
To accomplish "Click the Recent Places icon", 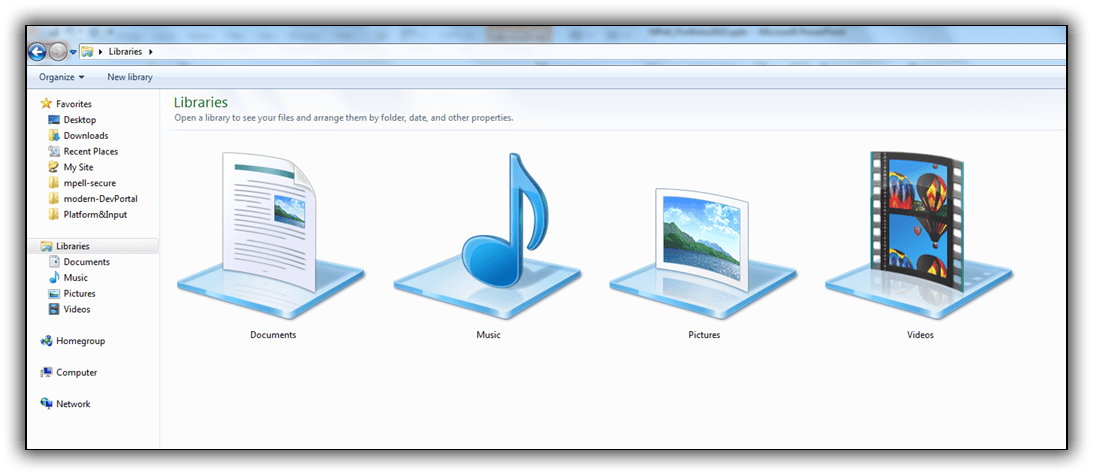I will (x=54, y=151).
